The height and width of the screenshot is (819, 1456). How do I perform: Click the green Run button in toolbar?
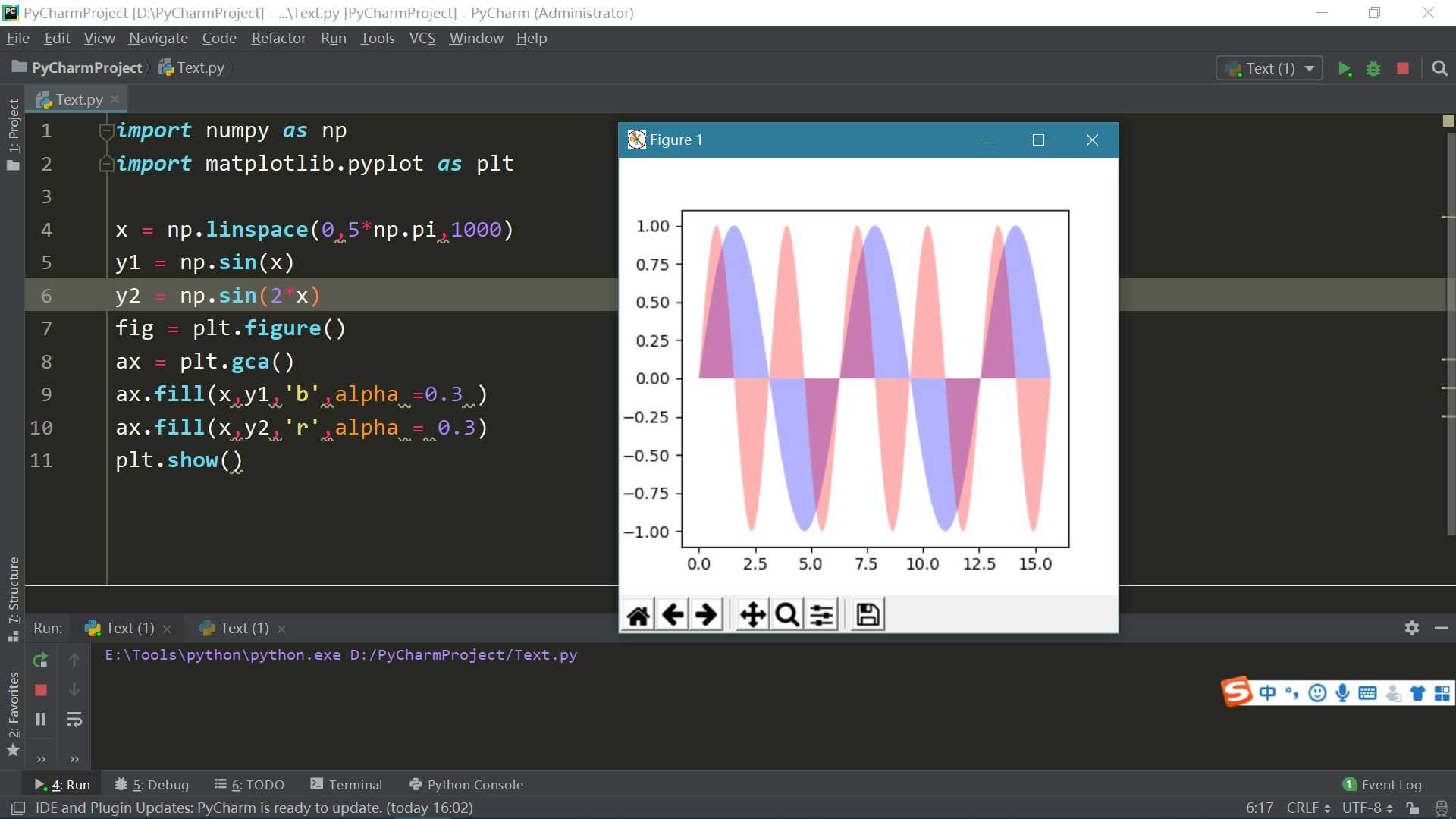1345,69
